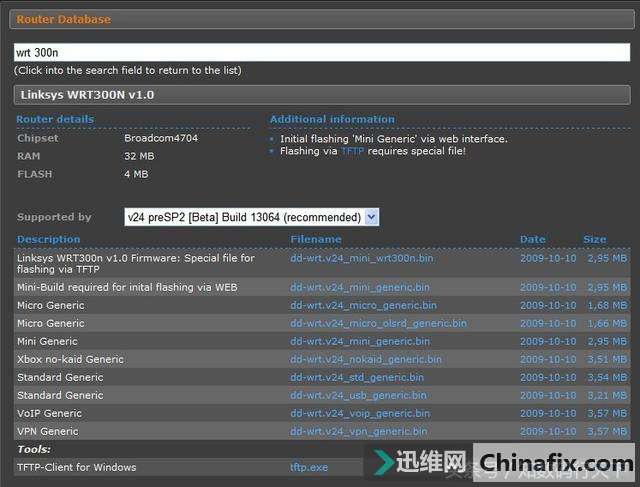Click the '3,21 MB' size value

pos(607,395)
